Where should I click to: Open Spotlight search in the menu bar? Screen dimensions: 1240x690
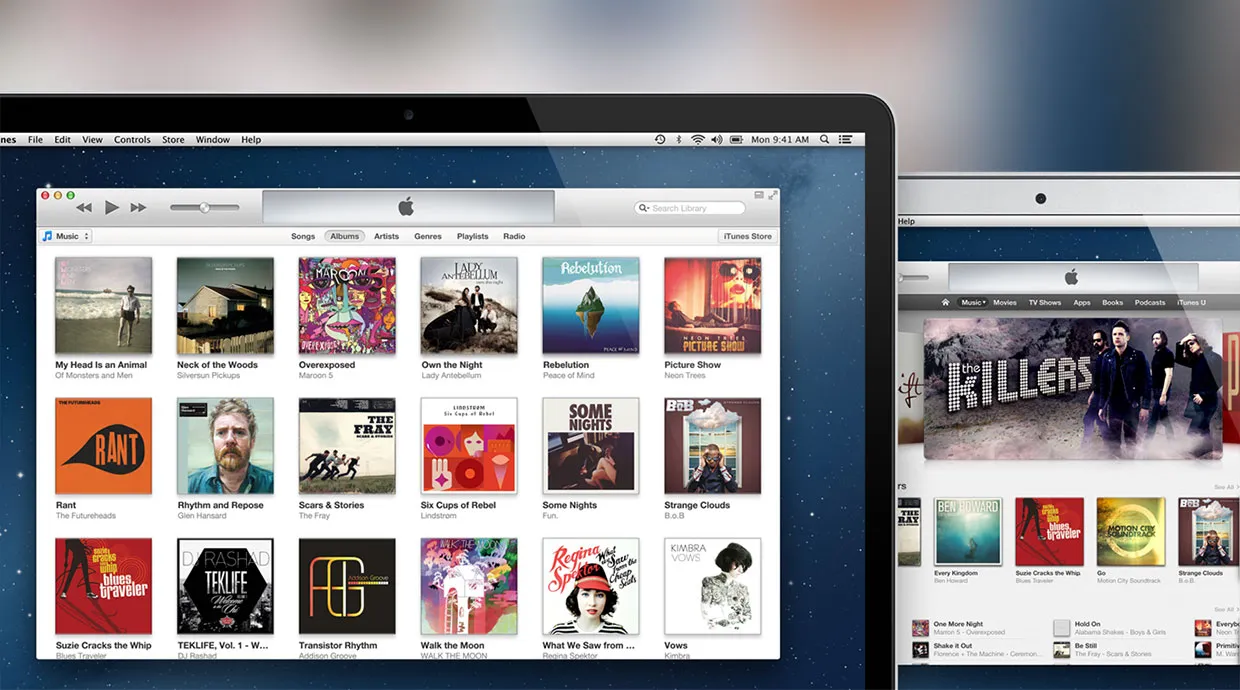click(825, 140)
